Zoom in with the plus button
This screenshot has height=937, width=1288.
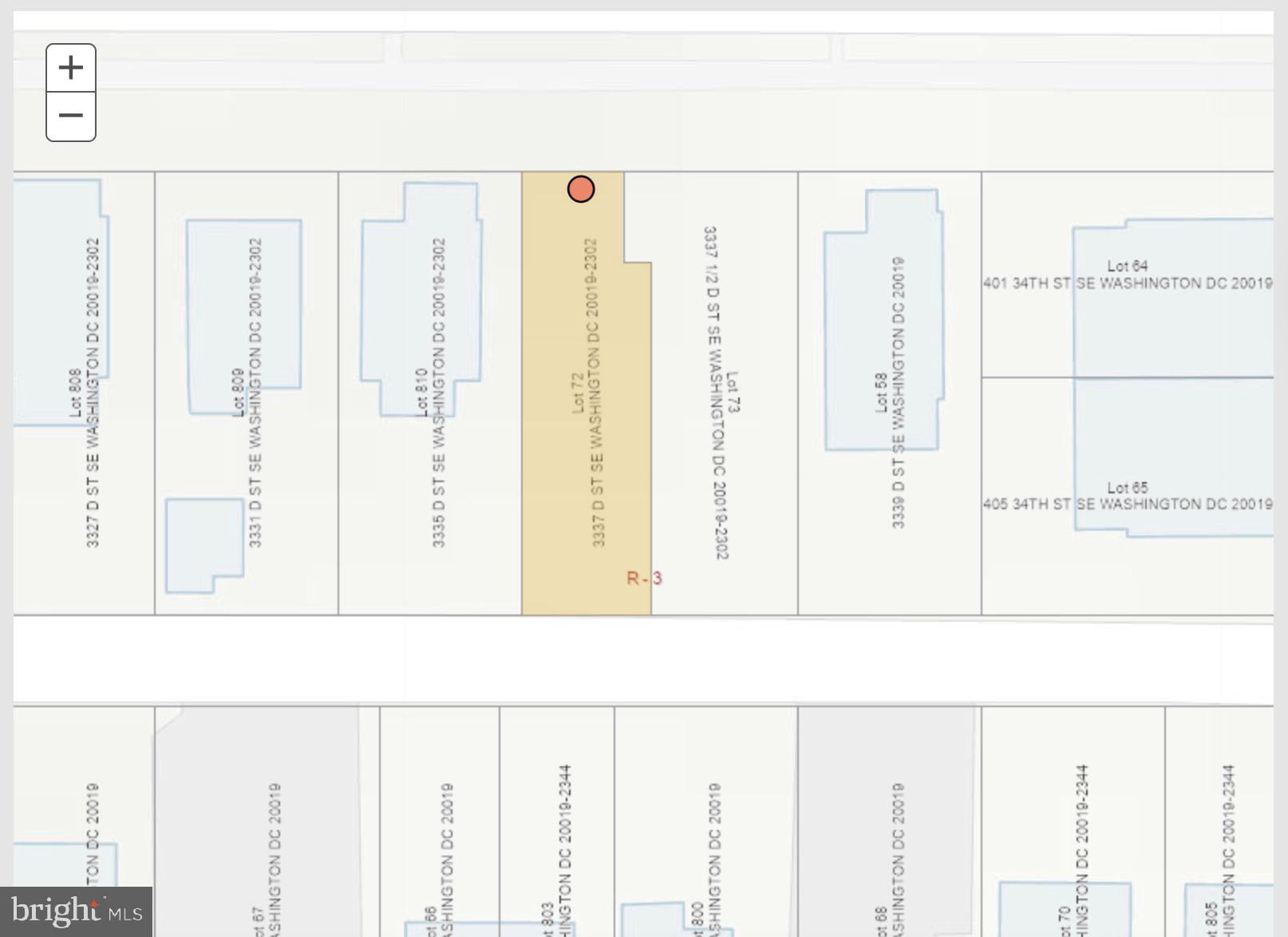coord(71,68)
